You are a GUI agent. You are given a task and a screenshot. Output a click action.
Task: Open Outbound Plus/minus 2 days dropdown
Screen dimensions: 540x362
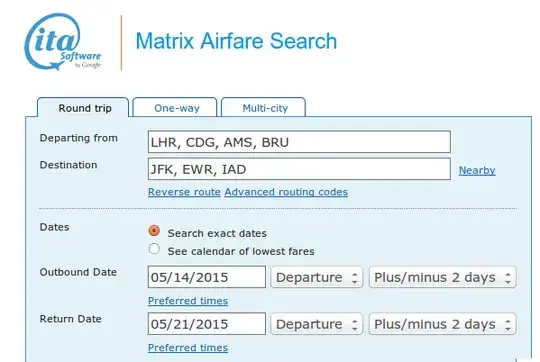click(443, 277)
